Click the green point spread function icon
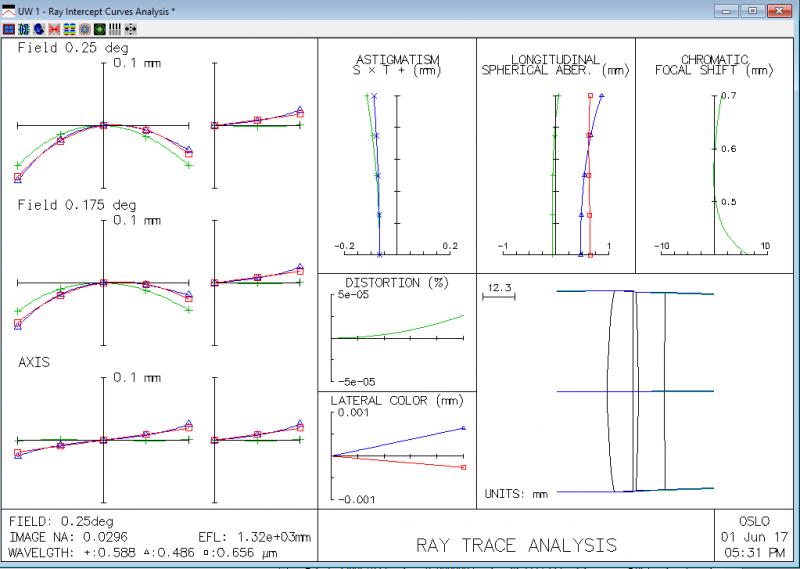 click(99, 29)
